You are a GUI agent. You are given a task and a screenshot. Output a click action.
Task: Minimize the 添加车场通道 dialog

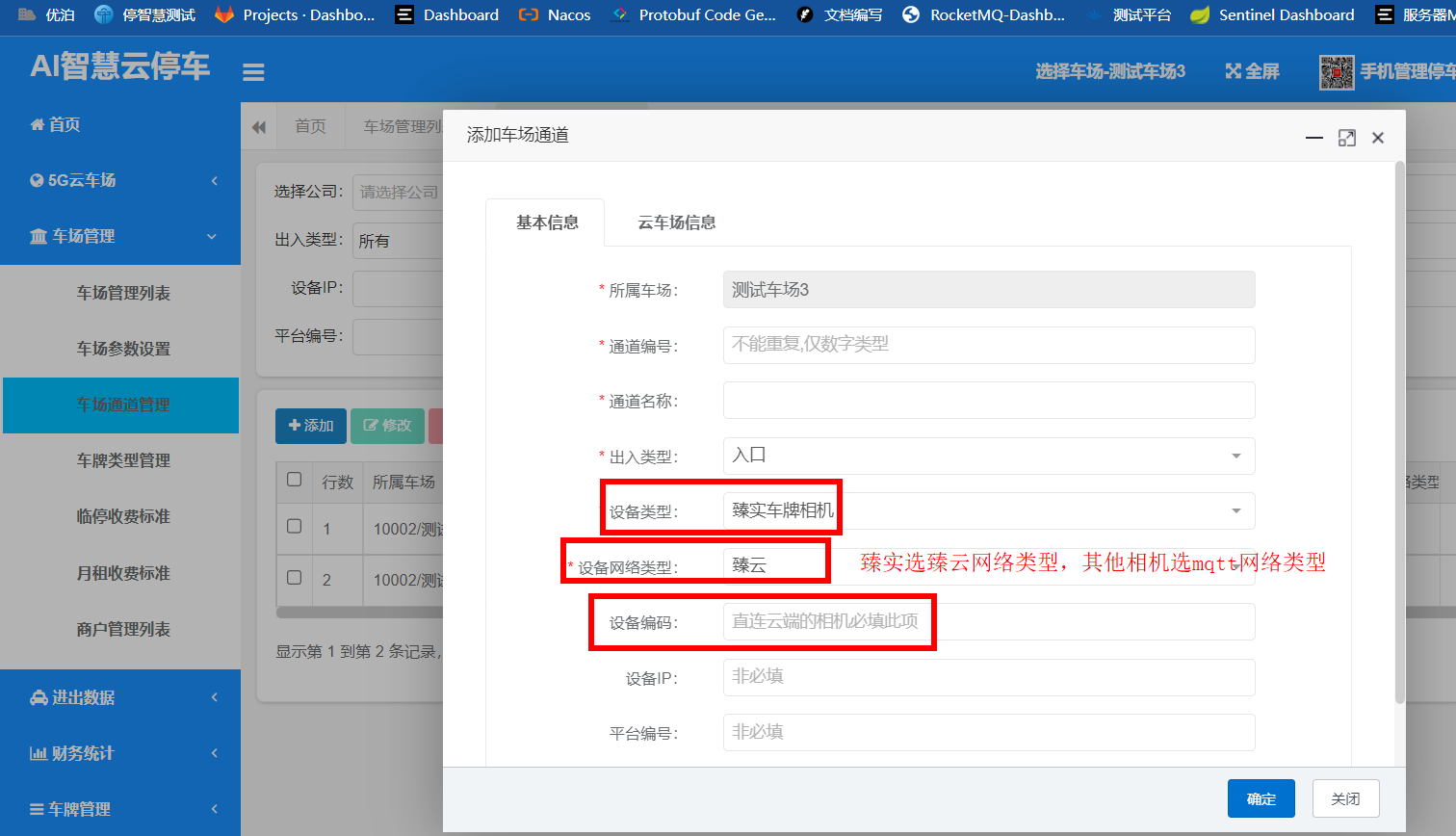[x=1314, y=138]
